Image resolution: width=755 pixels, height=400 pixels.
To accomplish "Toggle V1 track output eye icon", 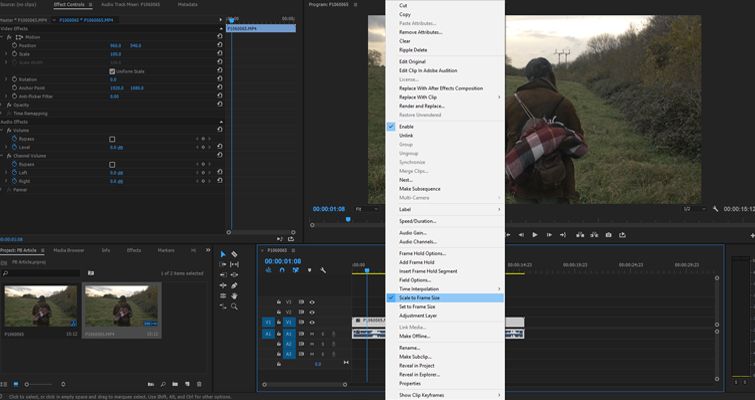I will (312, 322).
